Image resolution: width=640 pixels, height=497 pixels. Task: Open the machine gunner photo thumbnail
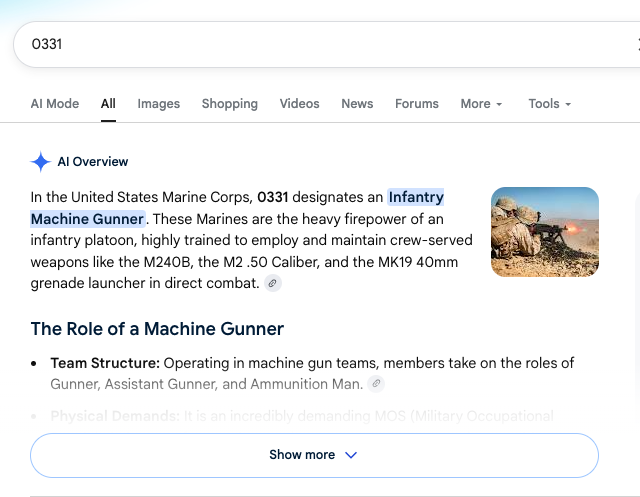click(545, 232)
